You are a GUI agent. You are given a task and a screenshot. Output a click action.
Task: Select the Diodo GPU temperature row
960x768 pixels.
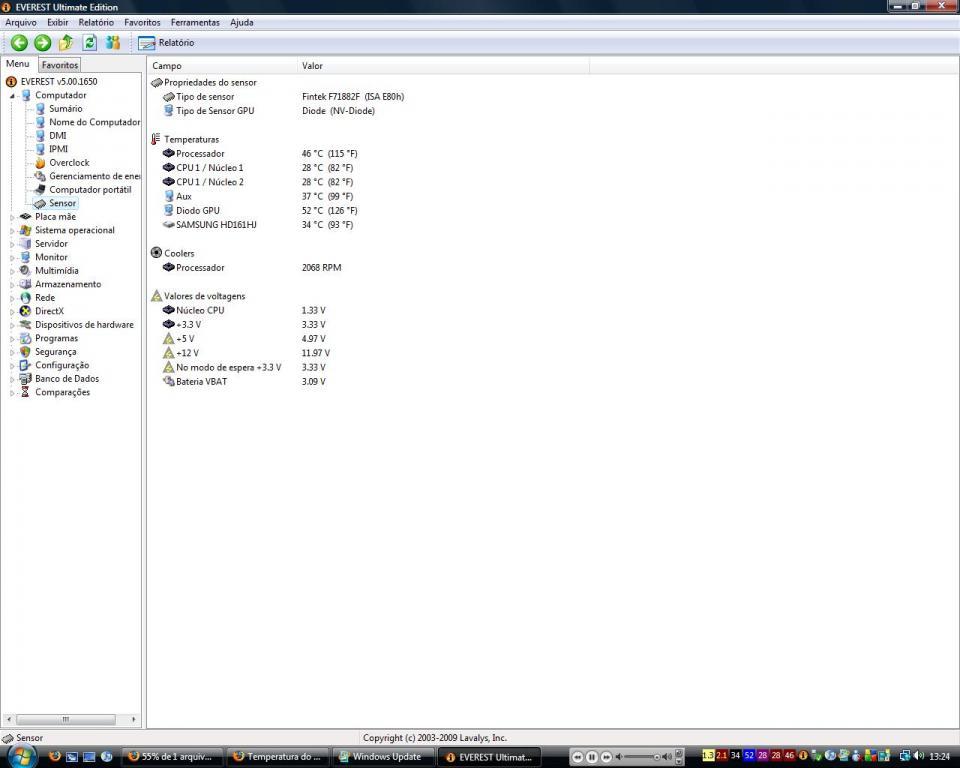(260, 211)
